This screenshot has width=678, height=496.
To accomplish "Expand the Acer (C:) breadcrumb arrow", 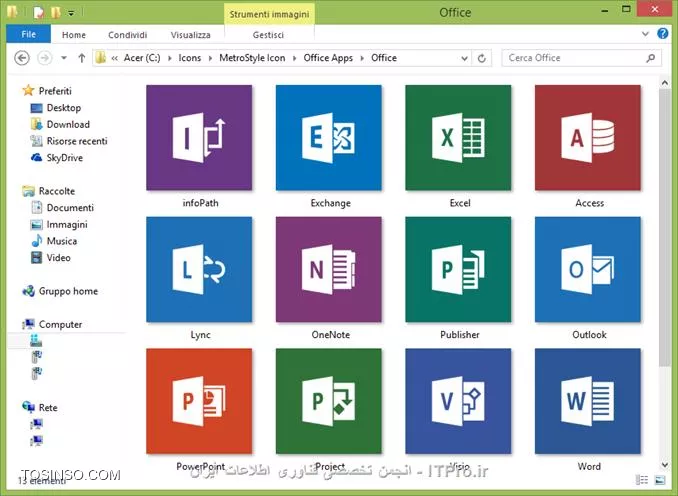I will pos(169,58).
